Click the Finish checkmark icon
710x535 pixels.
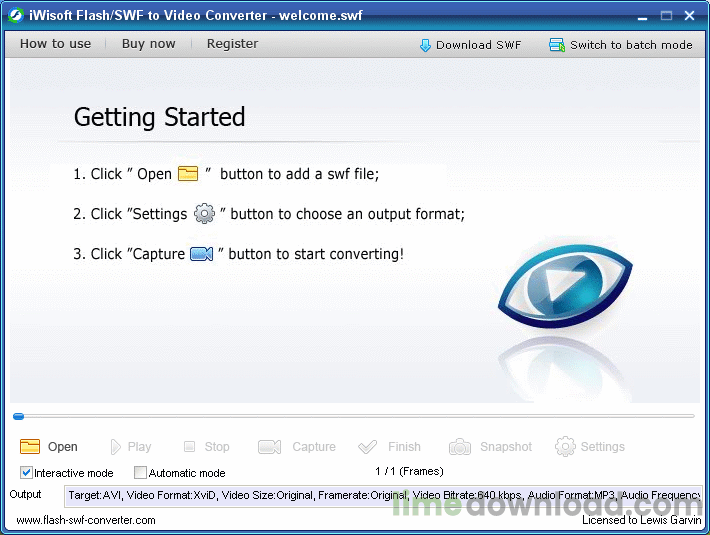pyautogui.click(x=367, y=447)
